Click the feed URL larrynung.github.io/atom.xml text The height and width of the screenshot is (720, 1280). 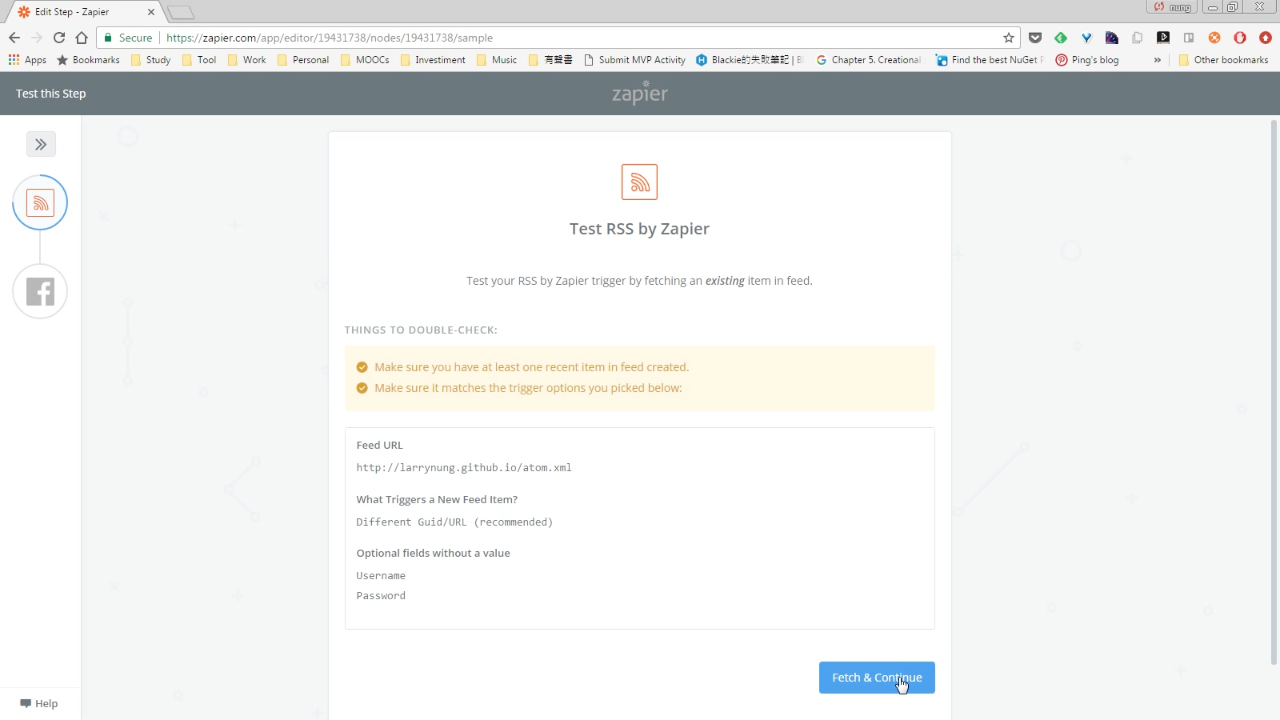[464, 467]
